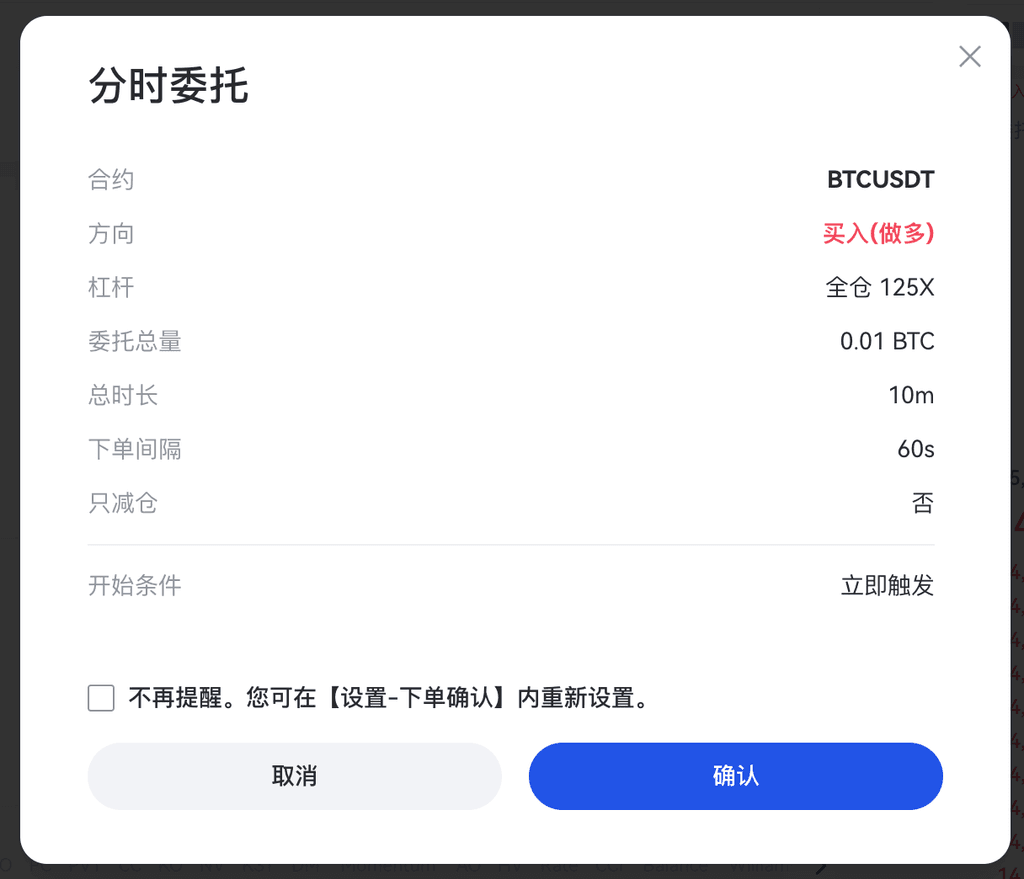Screen dimensions: 1024x879
Task: Tick the 不再提醒 checkbox
Action: 101,698
